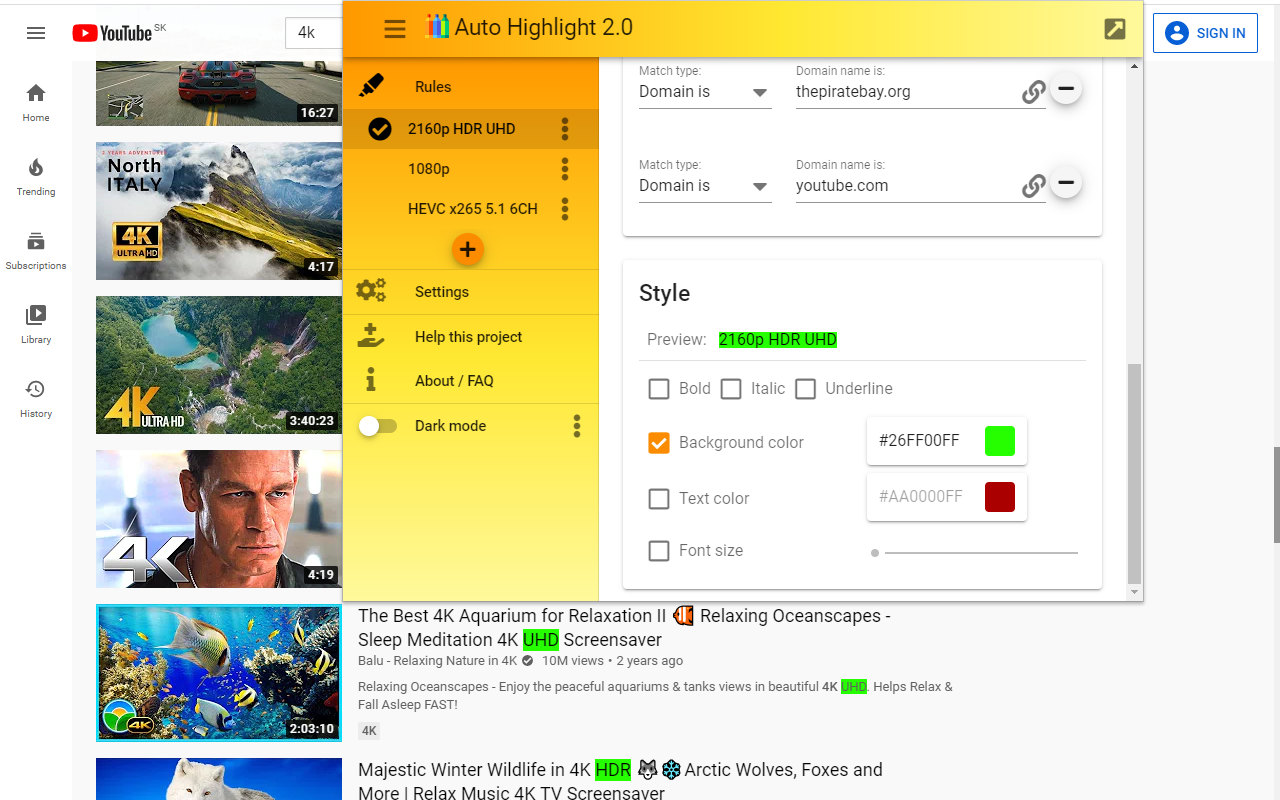Click the open-in-new-window arrow icon
The height and width of the screenshot is (800, 1280).
coord(1113,29)
